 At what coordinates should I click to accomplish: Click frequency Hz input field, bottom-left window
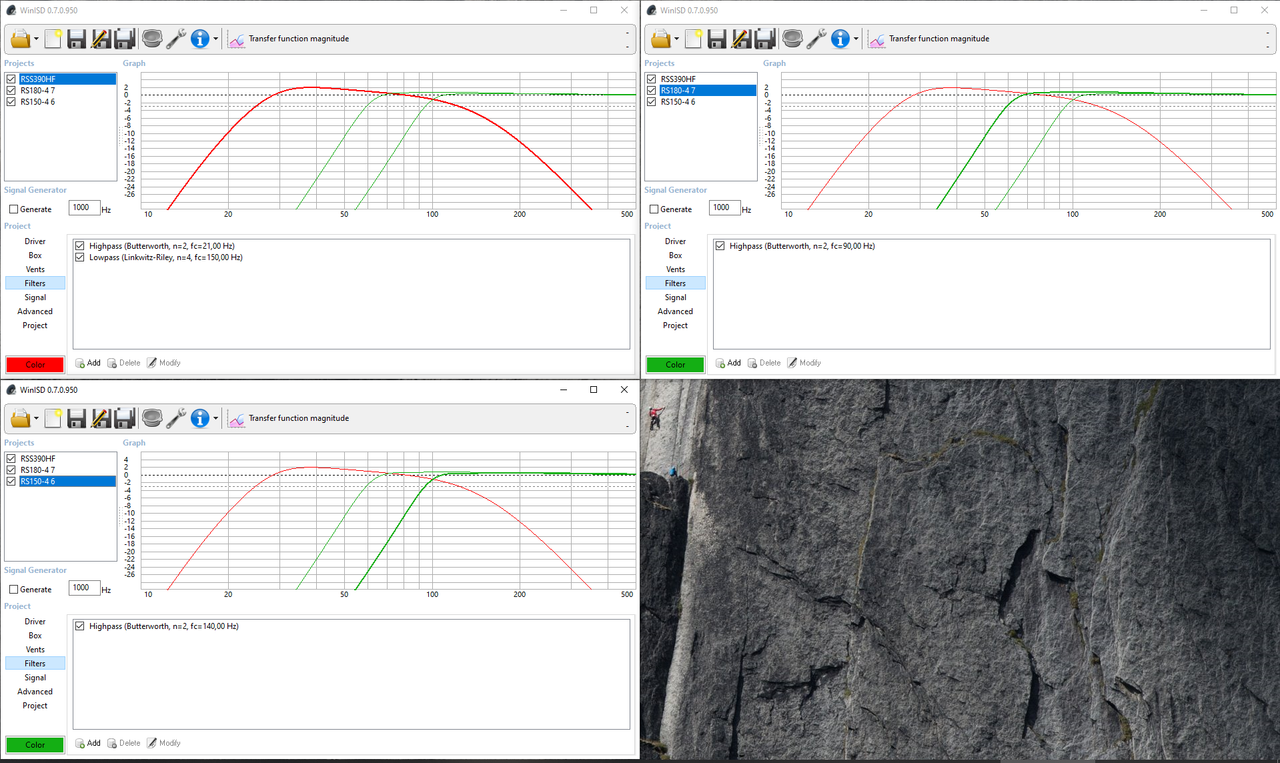coord(84,588)
